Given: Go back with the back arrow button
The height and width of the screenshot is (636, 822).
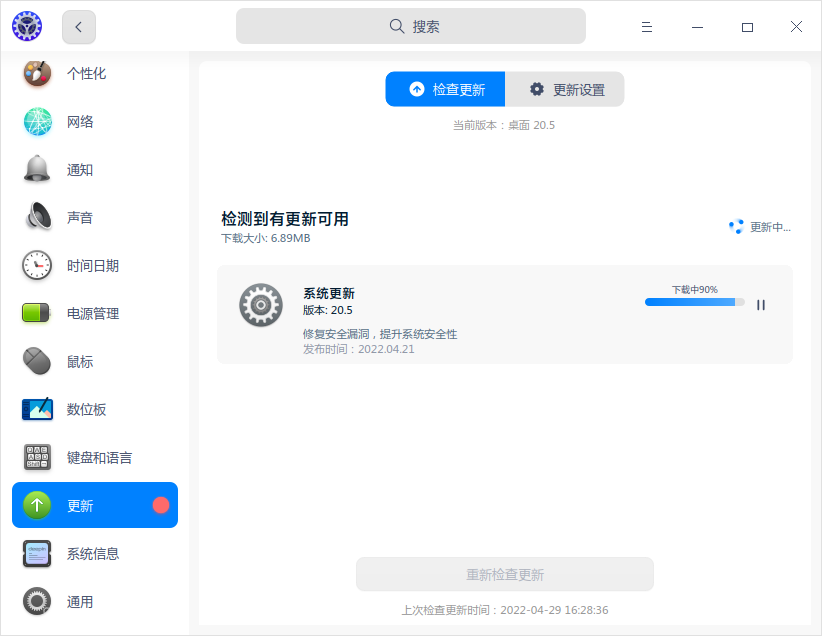Looking at the screenshot, I should (79, 27).
